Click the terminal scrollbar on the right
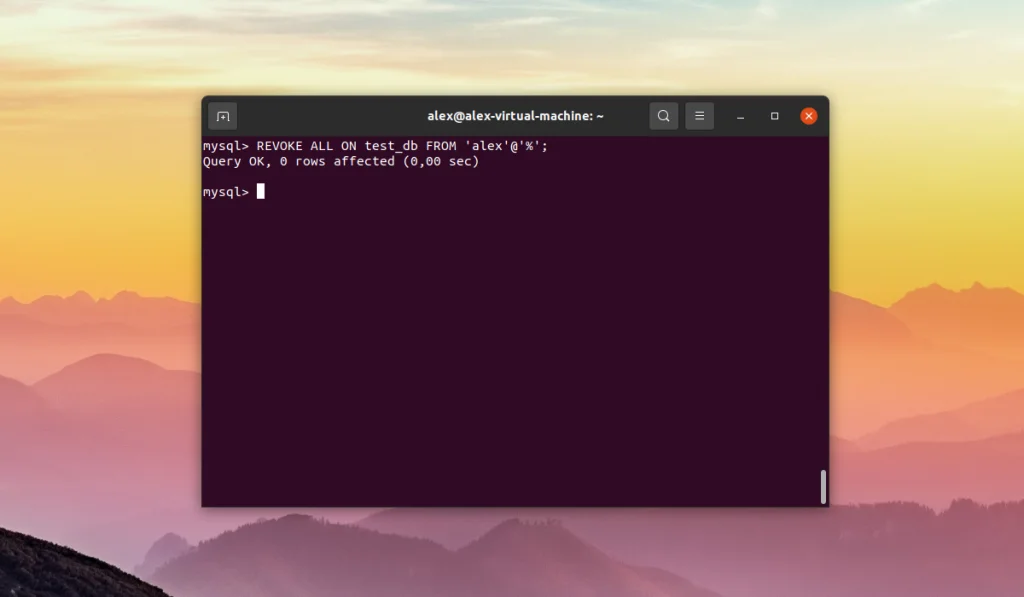Image resolution: width=1024 pixels, height=597 pixels. (x=822, y=487)
